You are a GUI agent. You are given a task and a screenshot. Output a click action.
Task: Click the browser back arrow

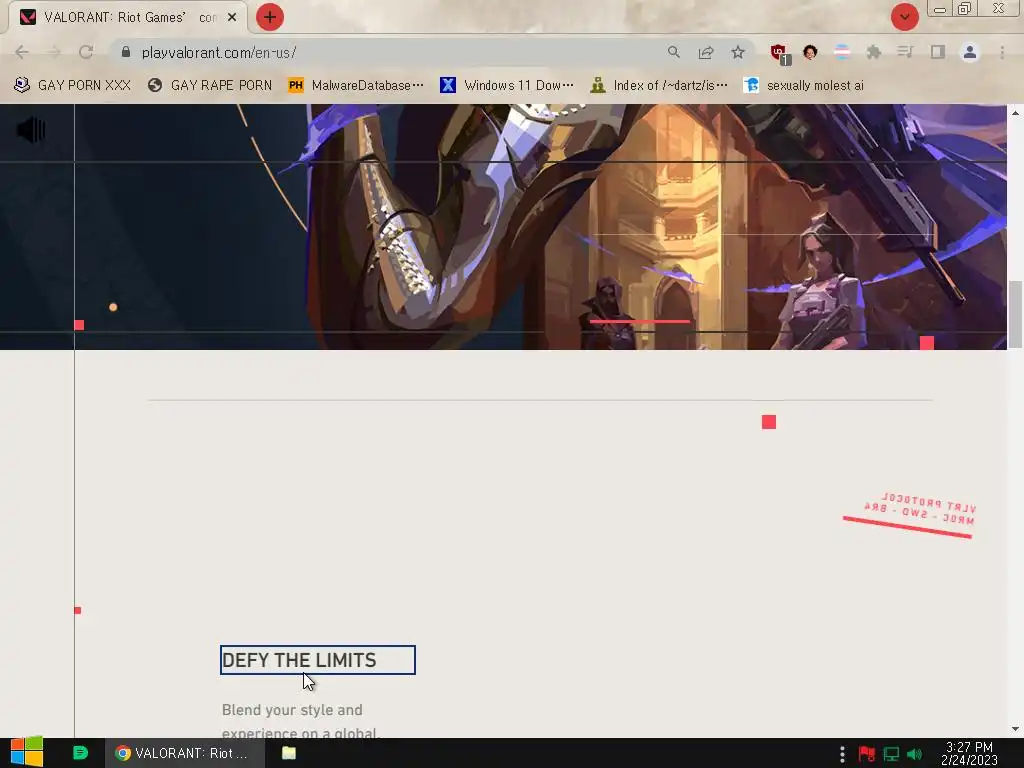tap(22, 52)
